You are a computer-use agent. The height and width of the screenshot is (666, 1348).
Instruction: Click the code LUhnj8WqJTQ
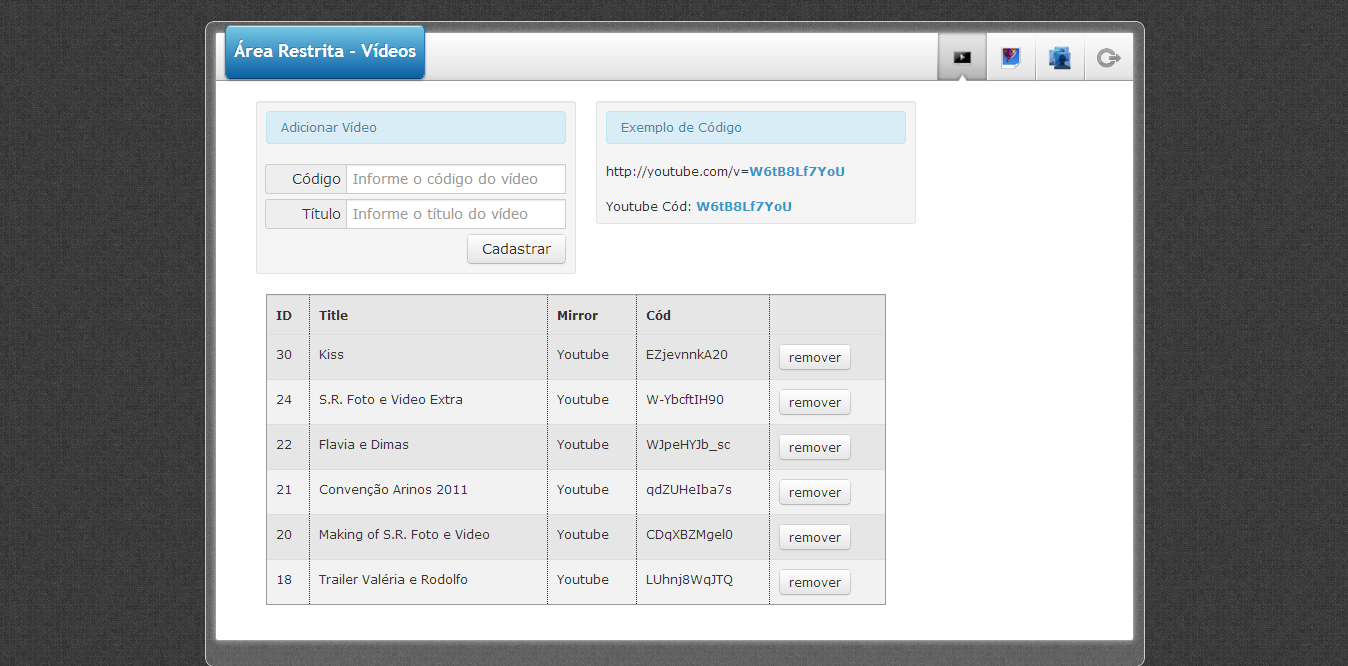[x=689, y=580]
